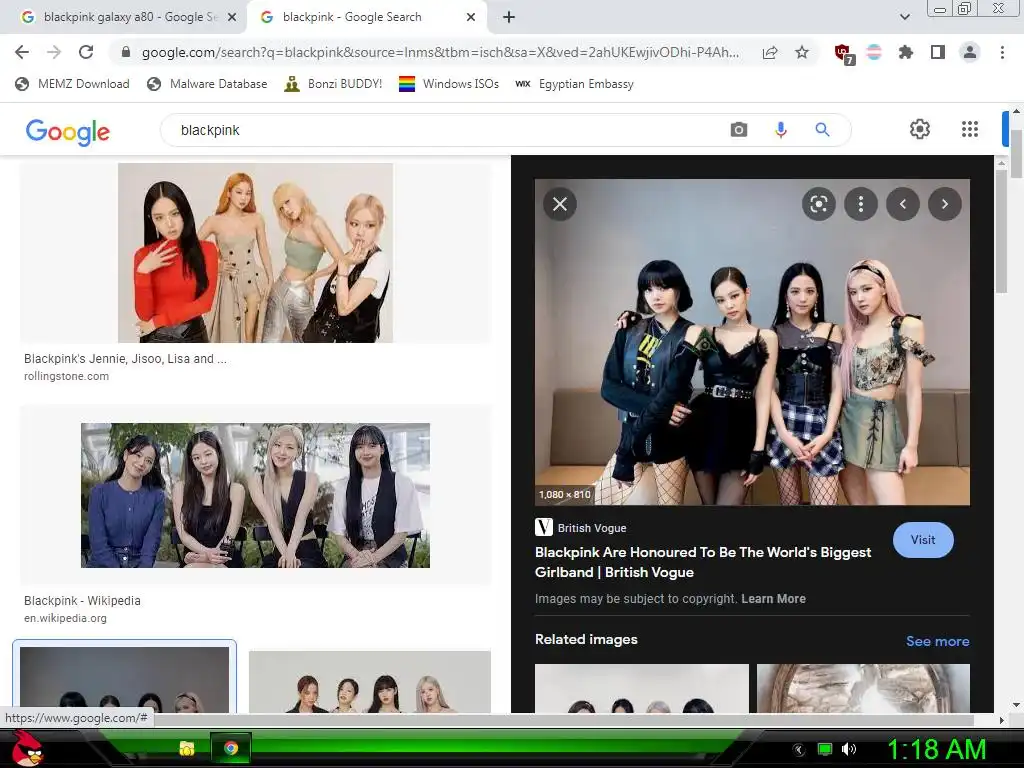
Task: Open MEMZ Download bookmark
Action: (x=72, y=84)
